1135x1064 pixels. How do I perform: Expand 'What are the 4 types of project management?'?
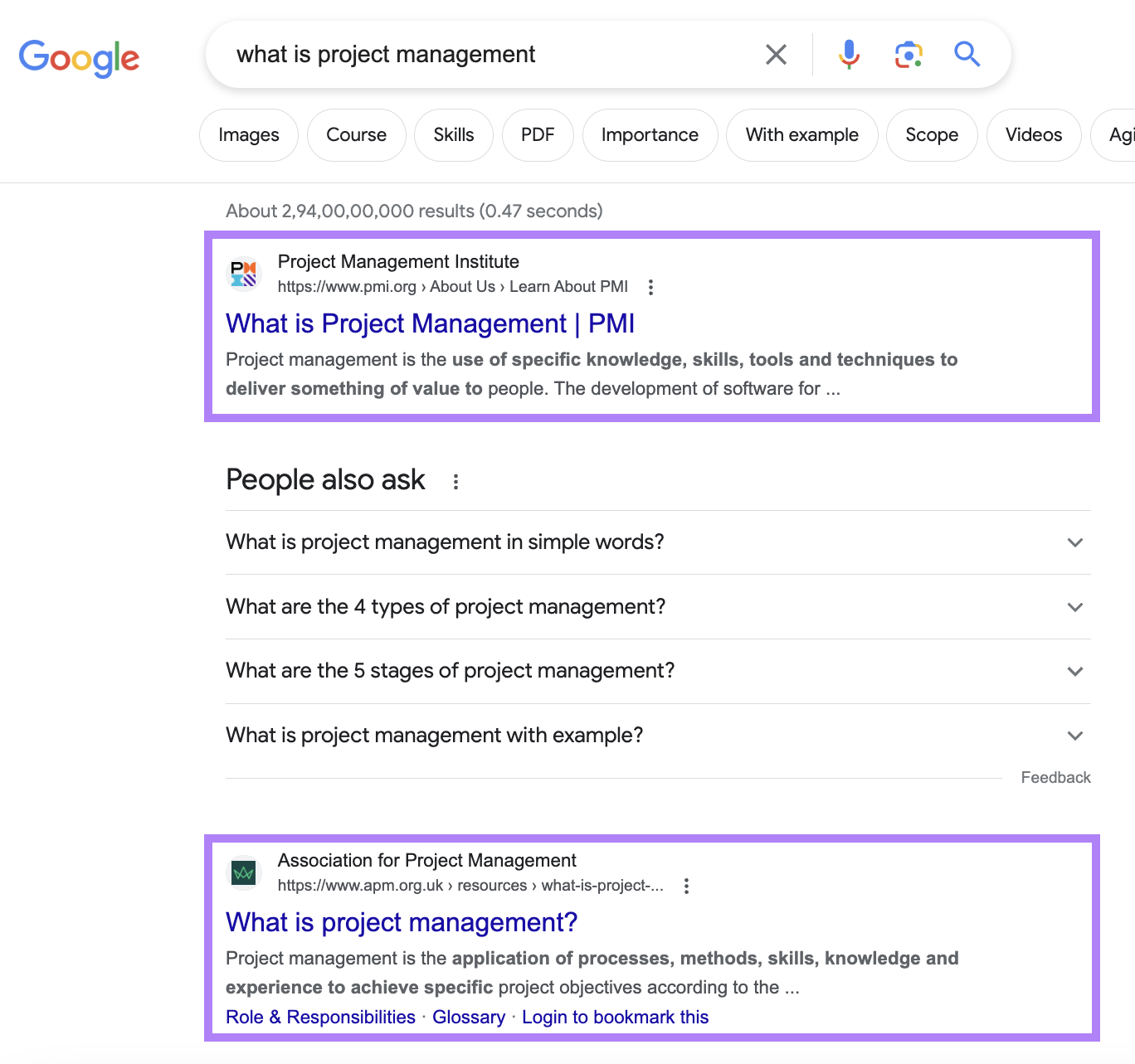click(1074, 606)
